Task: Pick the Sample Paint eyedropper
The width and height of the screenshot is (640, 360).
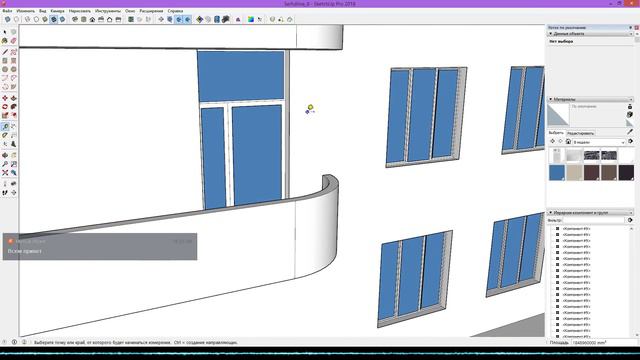Action: click(x=630, y=131)
